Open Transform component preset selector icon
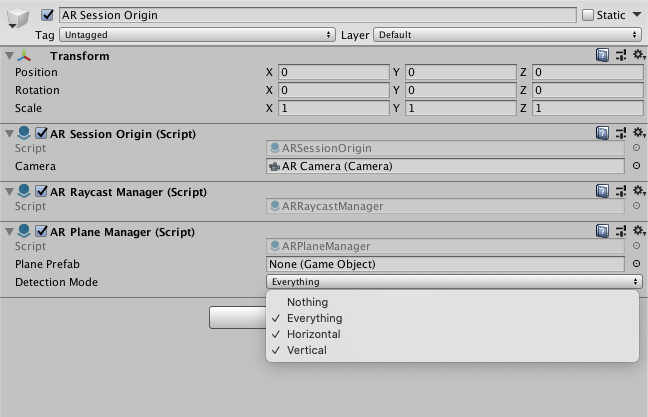 click(621, 55)
